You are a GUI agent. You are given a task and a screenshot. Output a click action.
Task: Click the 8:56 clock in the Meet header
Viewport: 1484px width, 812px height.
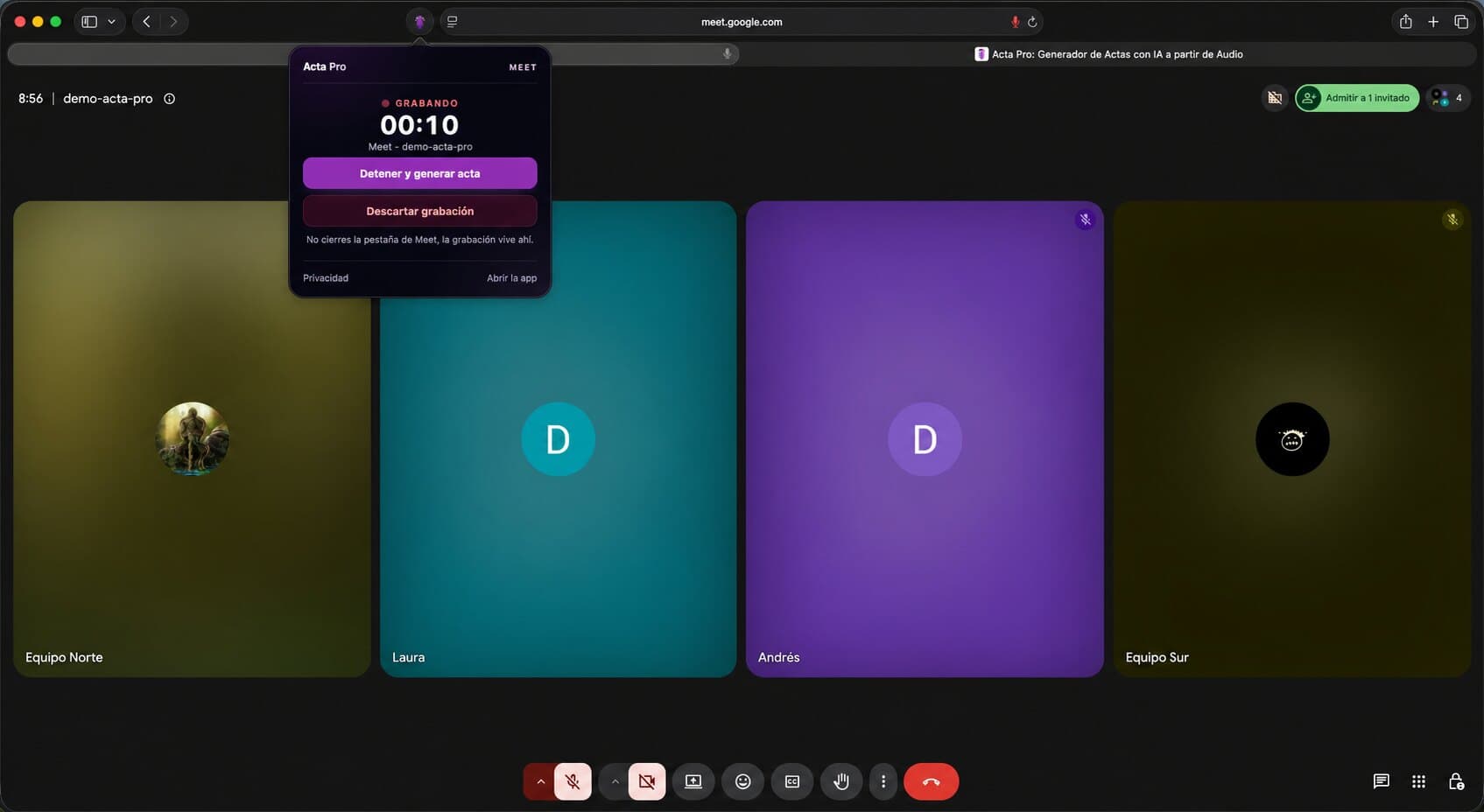pyautogui.click(x=31, y=99)
